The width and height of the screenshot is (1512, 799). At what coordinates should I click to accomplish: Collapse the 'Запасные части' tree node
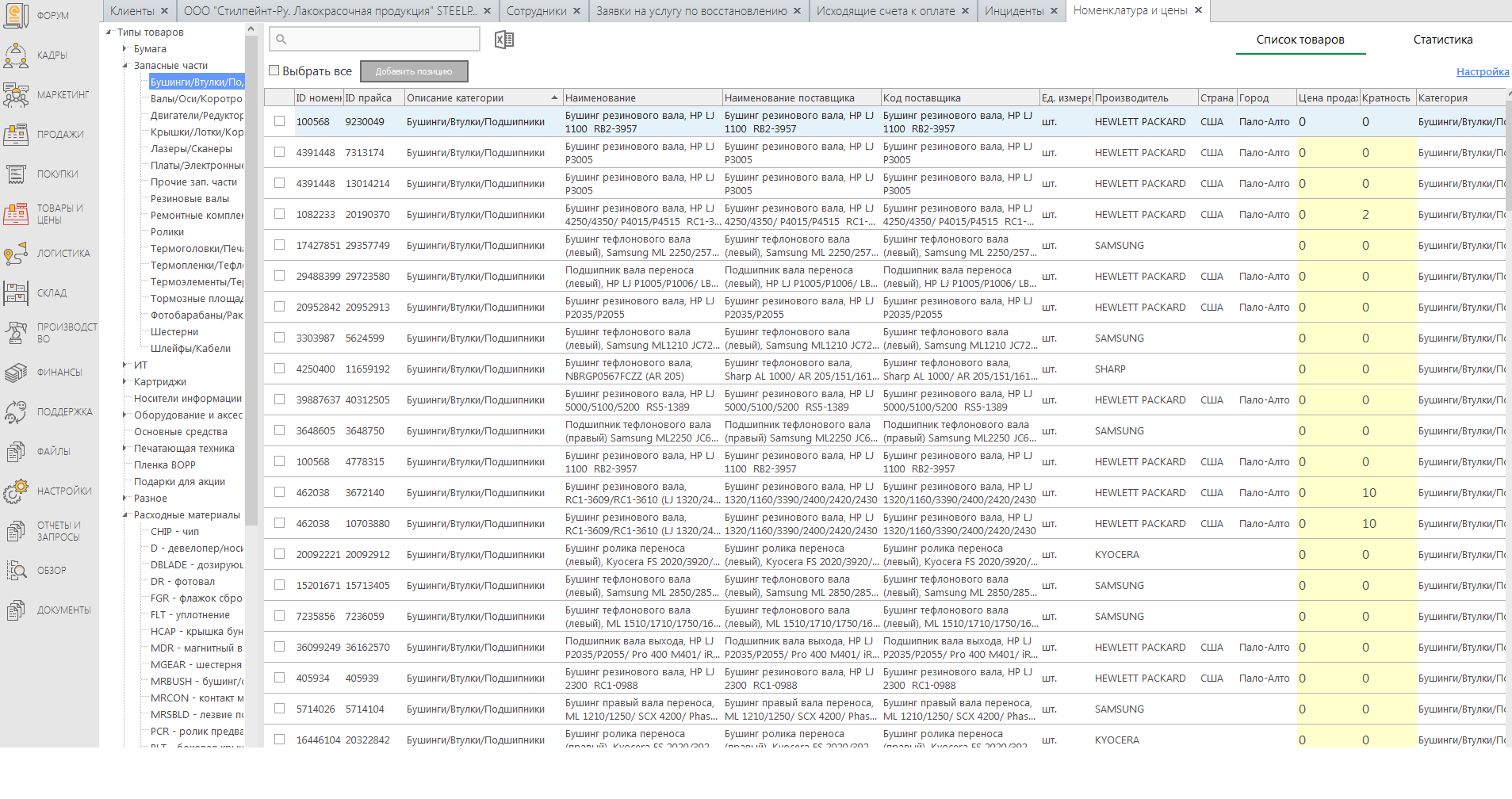(x=125, y=66)
